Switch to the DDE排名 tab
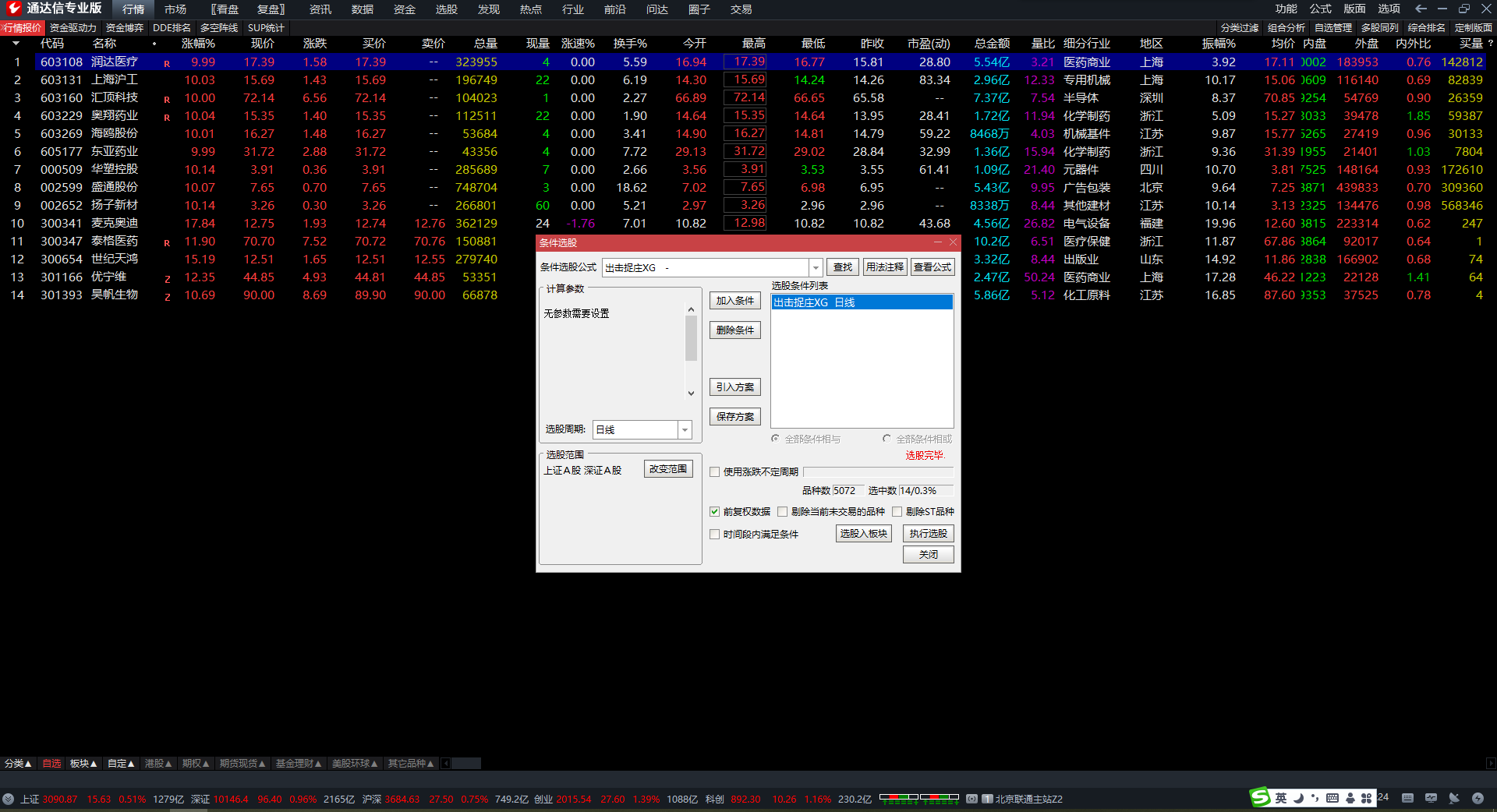Viewport: 1497px width, 812px height. tap(172, 28)
